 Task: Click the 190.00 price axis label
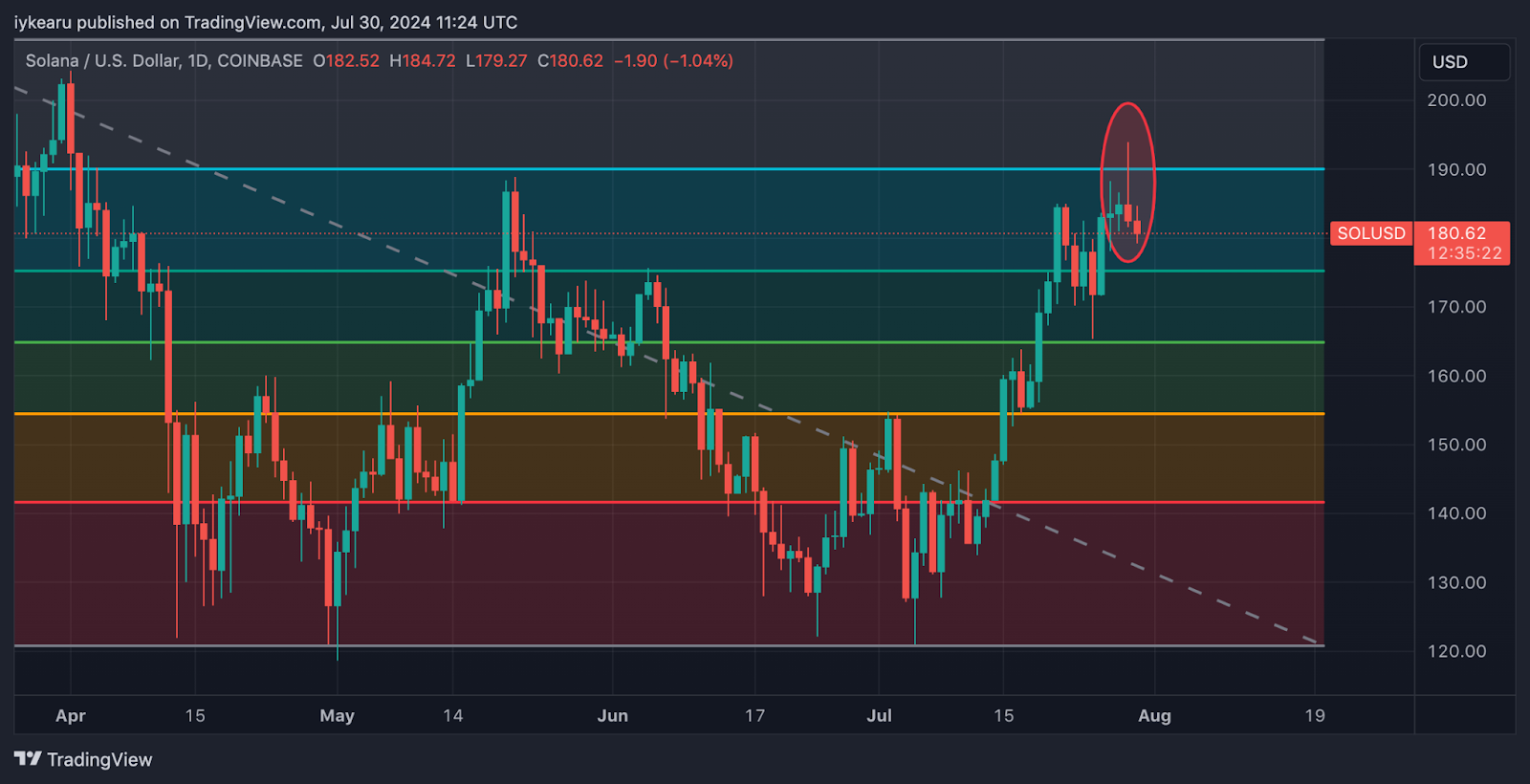pos(1456,170)
